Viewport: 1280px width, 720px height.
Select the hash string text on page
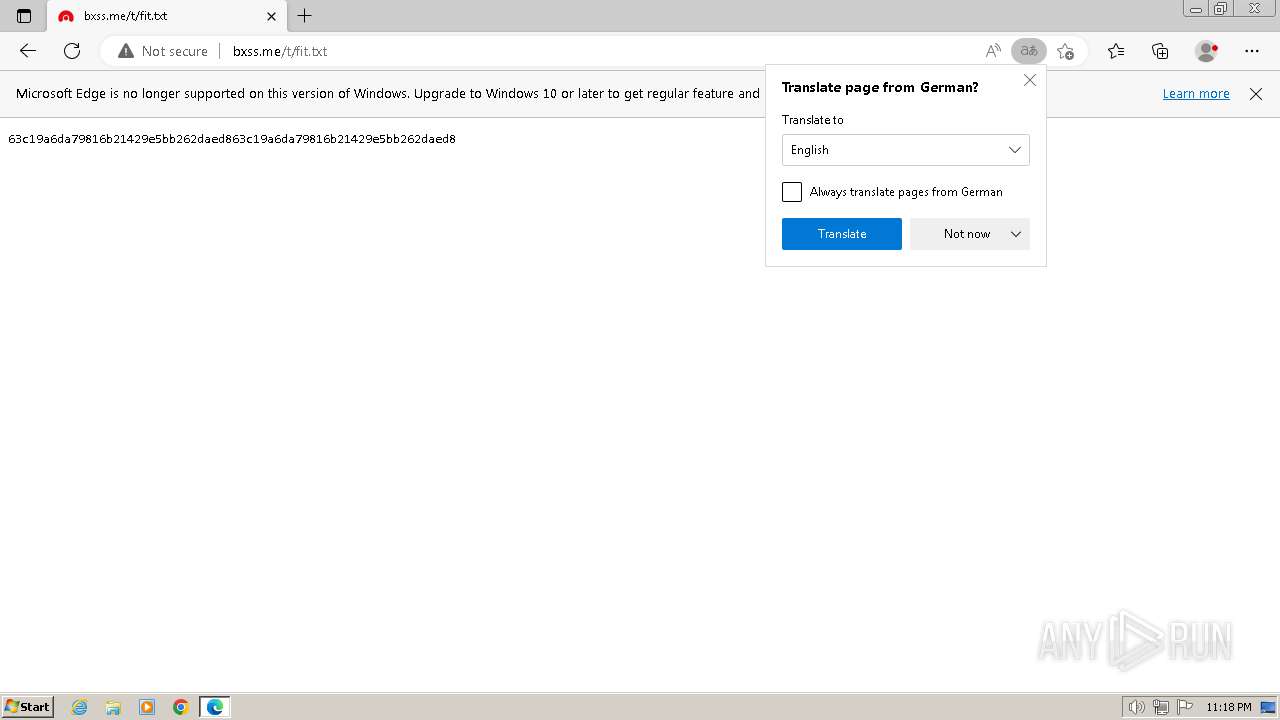coord(232,139)
